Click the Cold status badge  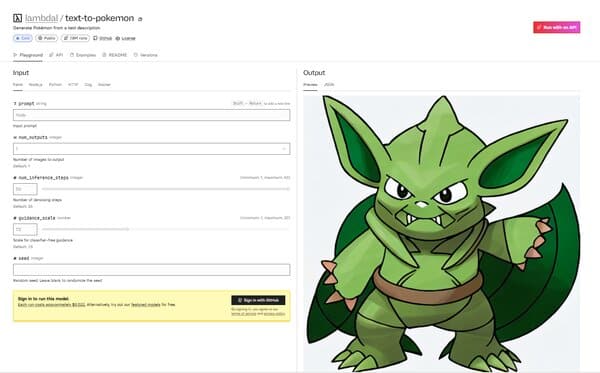[x=23, y=38]
